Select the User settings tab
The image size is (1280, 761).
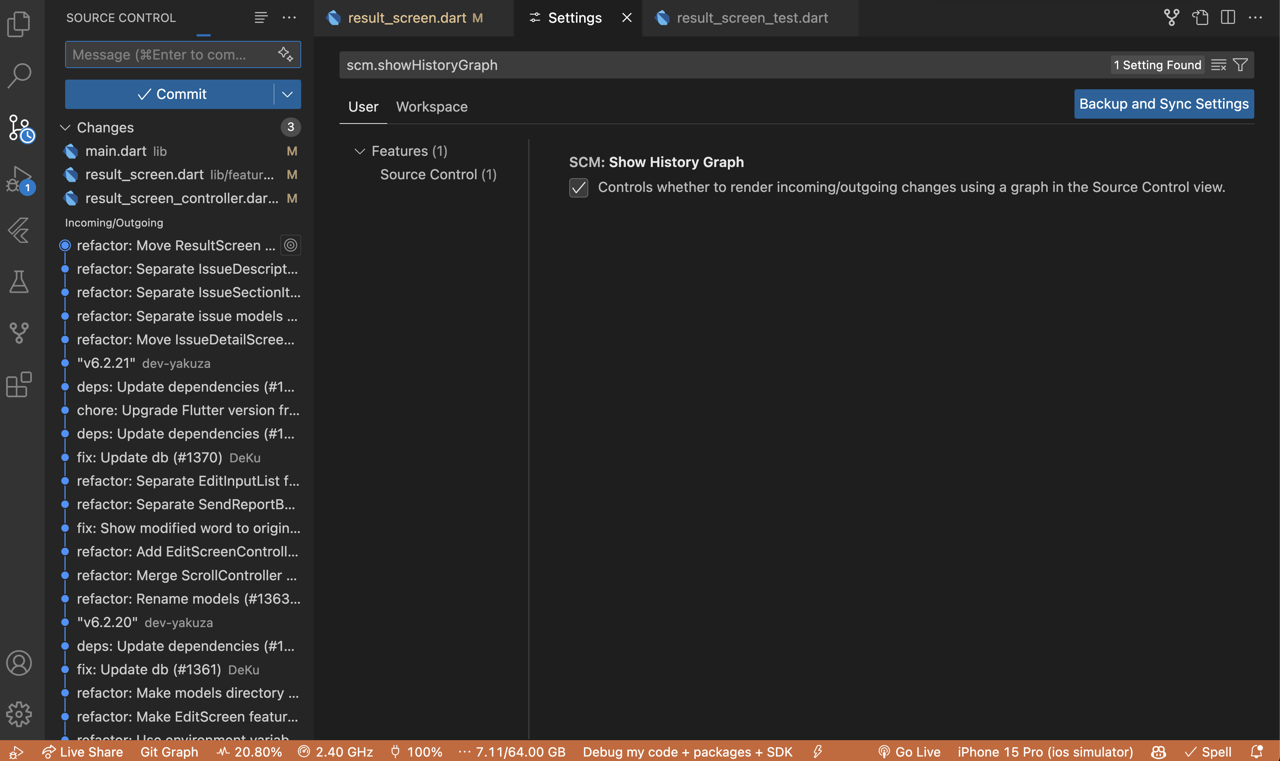click(x=363, y=106)
